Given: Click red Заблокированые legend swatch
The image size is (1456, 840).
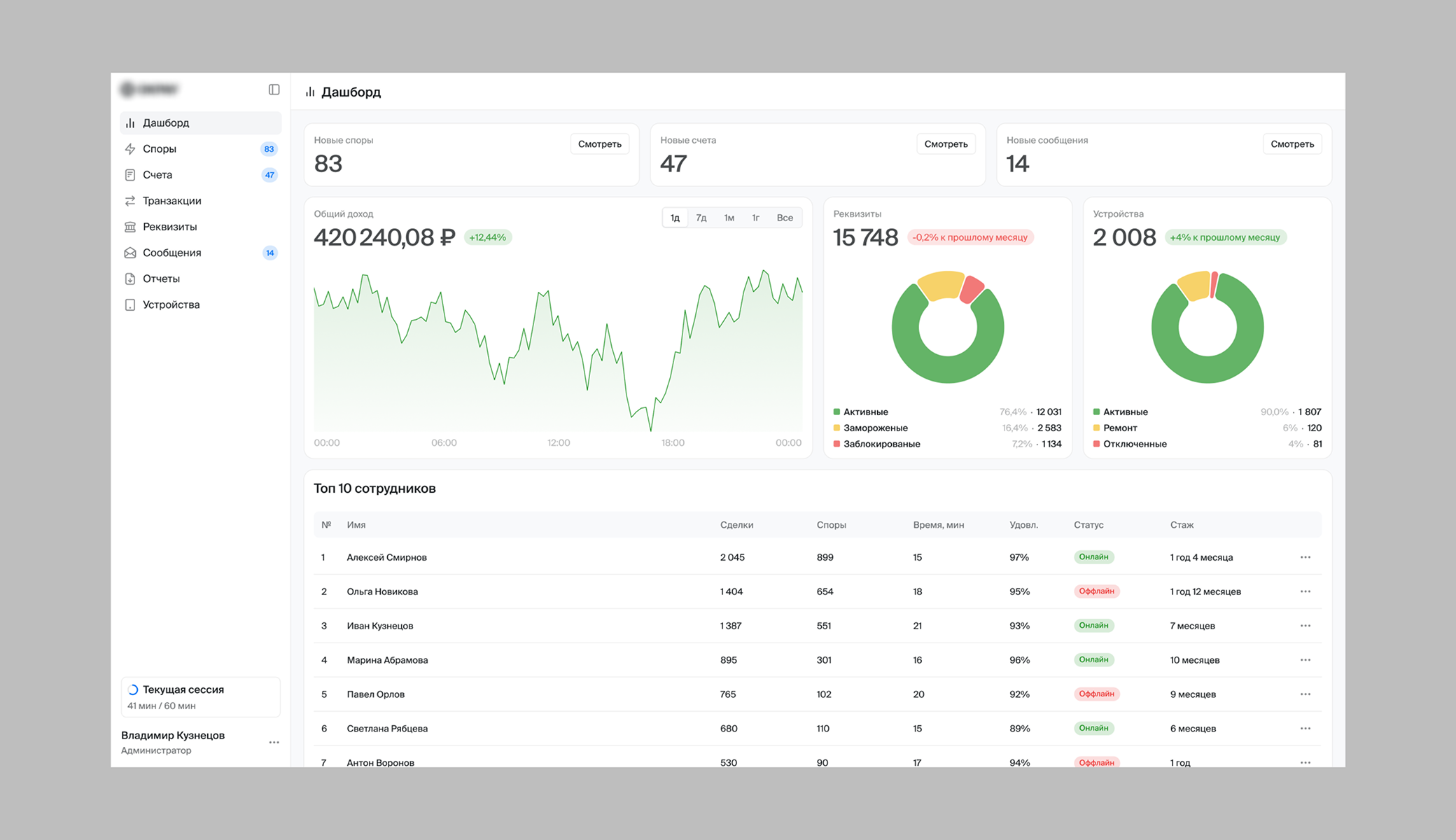Looking at the screenshot, I should [x=836, y=444].
